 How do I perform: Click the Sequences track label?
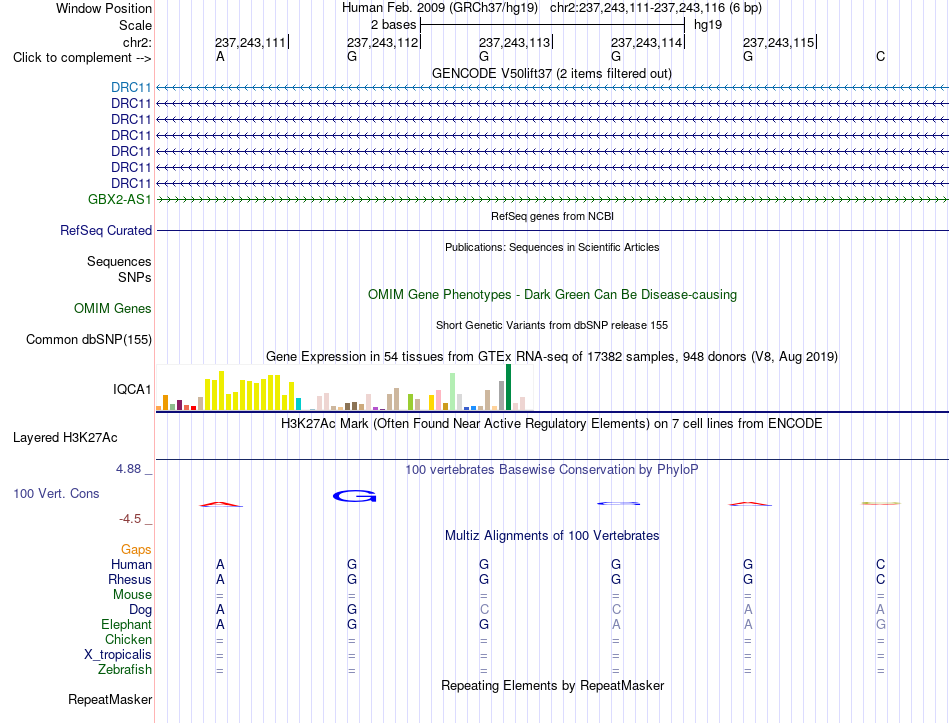pyautogui.click(x=119, y=261)
